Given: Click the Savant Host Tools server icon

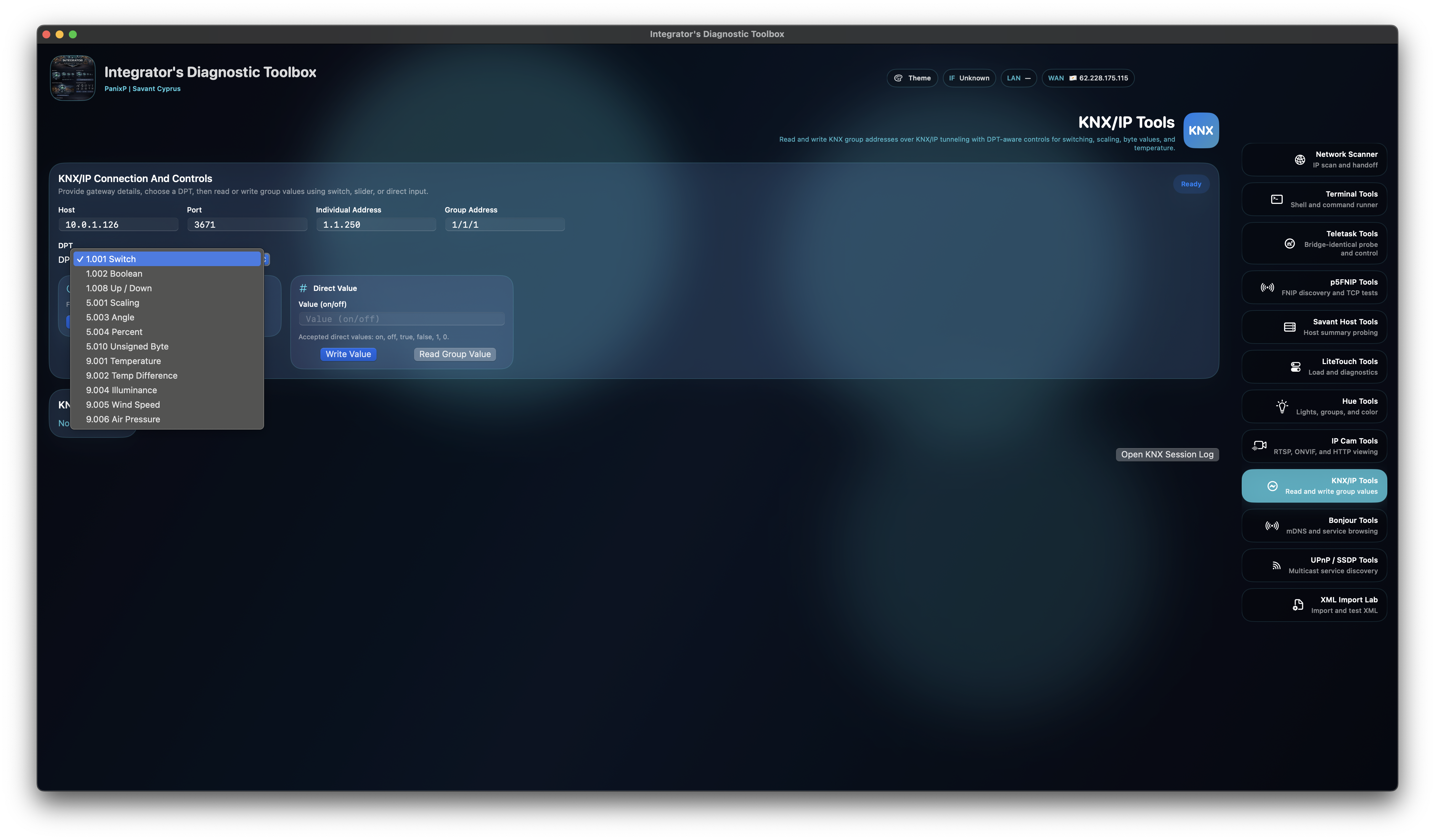Looking at the screenshot, I should click(x=1290, y=327).
